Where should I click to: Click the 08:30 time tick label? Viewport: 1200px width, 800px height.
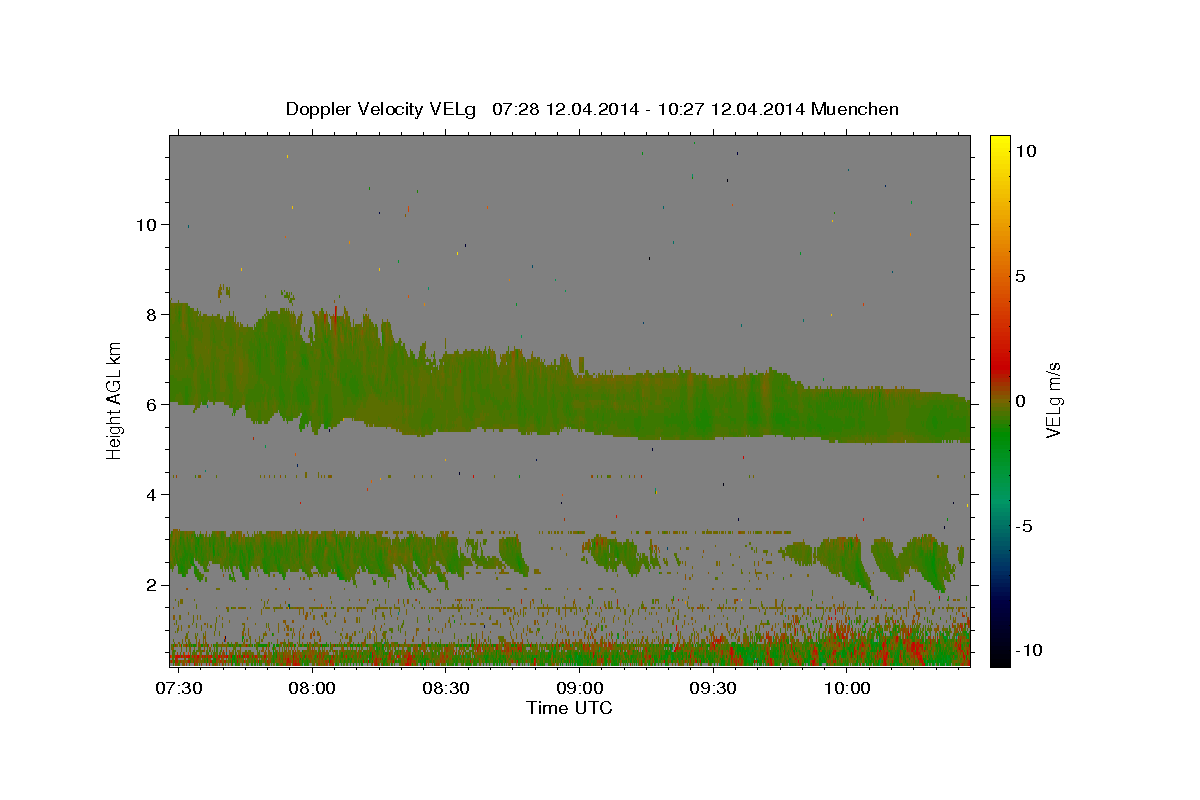(x=446, y=689)
